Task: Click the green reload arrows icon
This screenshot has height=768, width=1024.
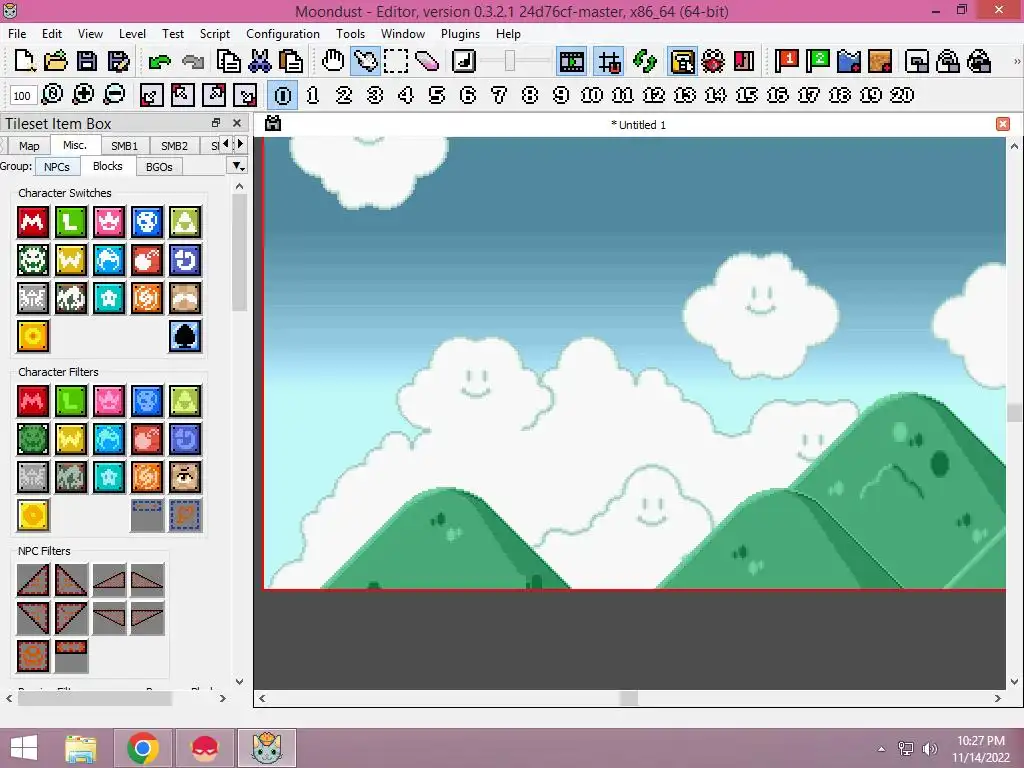Action: (x=645, y=61)
